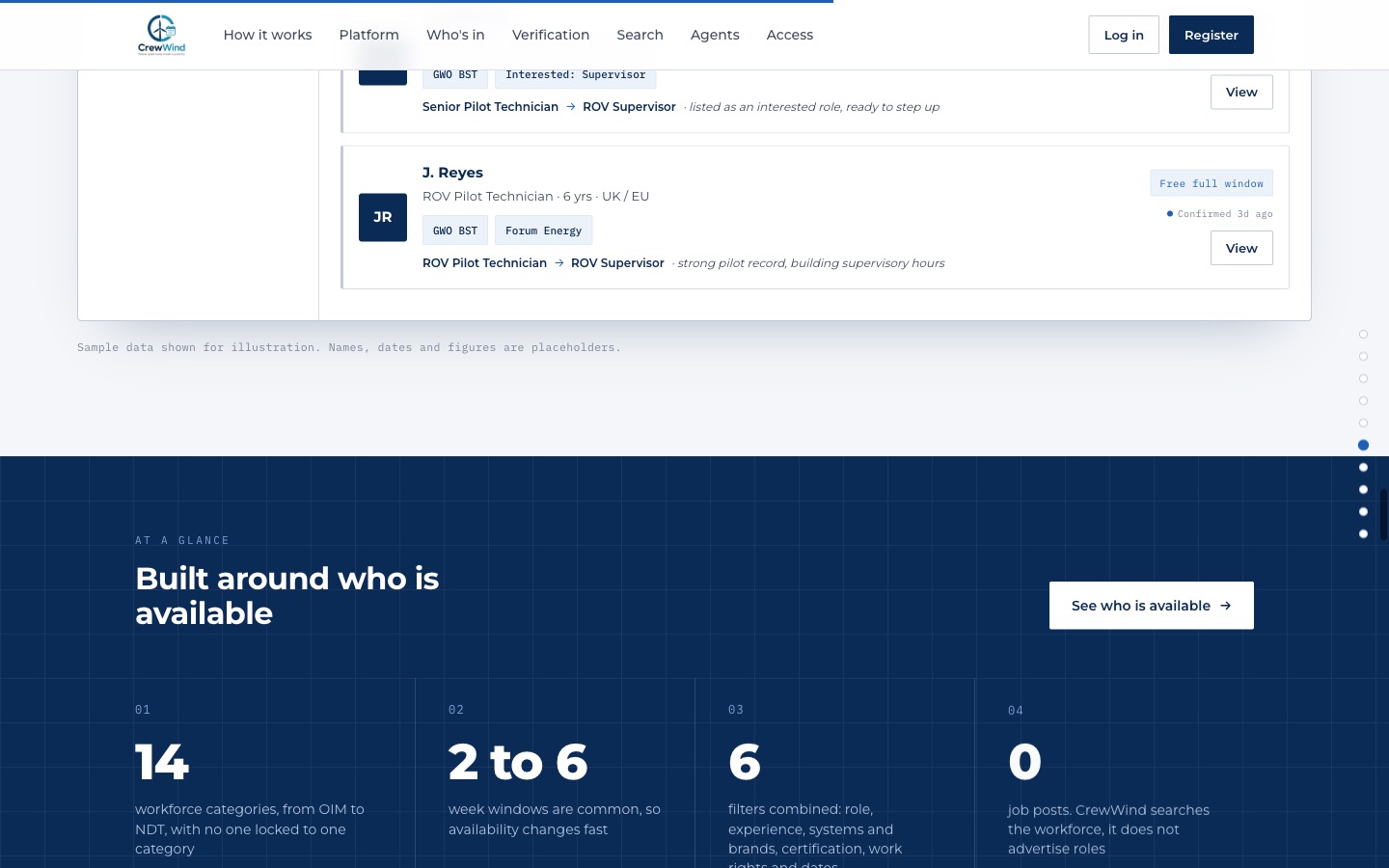Click the Free full window badge
The height and width of the screenshot is (868, 1389).
click(x=1211, y=183)
